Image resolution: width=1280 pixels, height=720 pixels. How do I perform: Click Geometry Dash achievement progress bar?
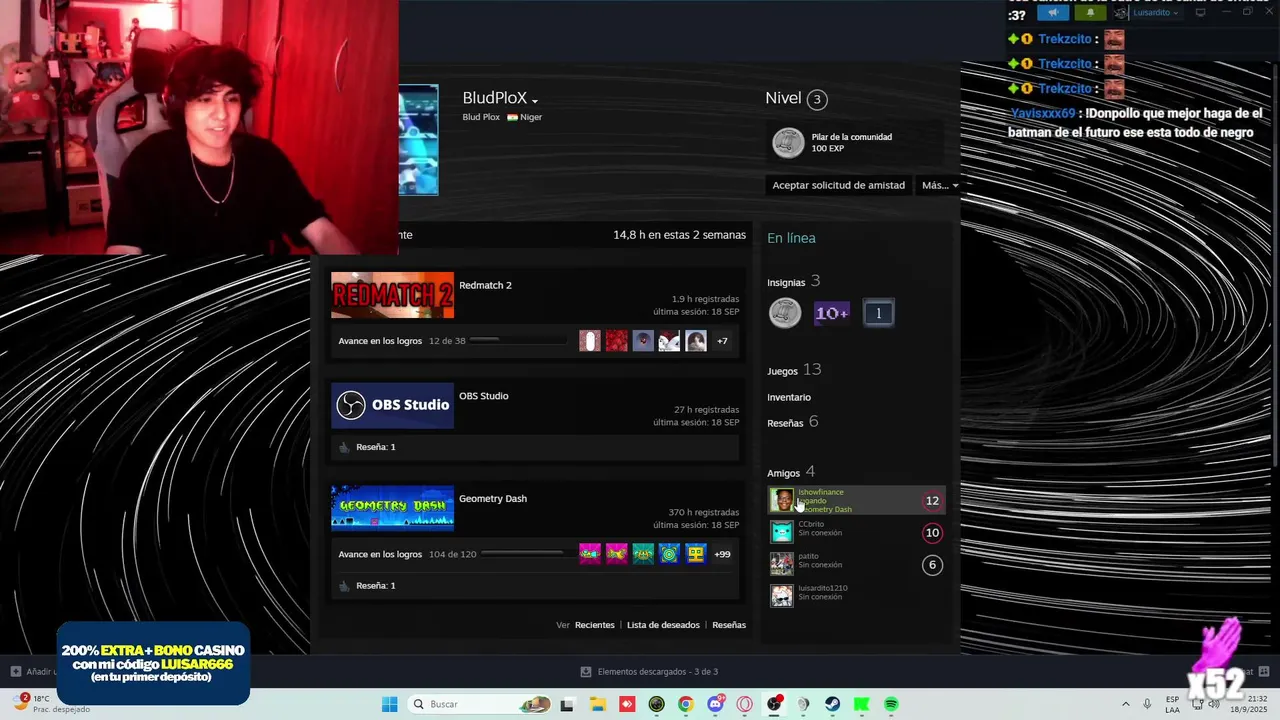click(x=522, y=554)
